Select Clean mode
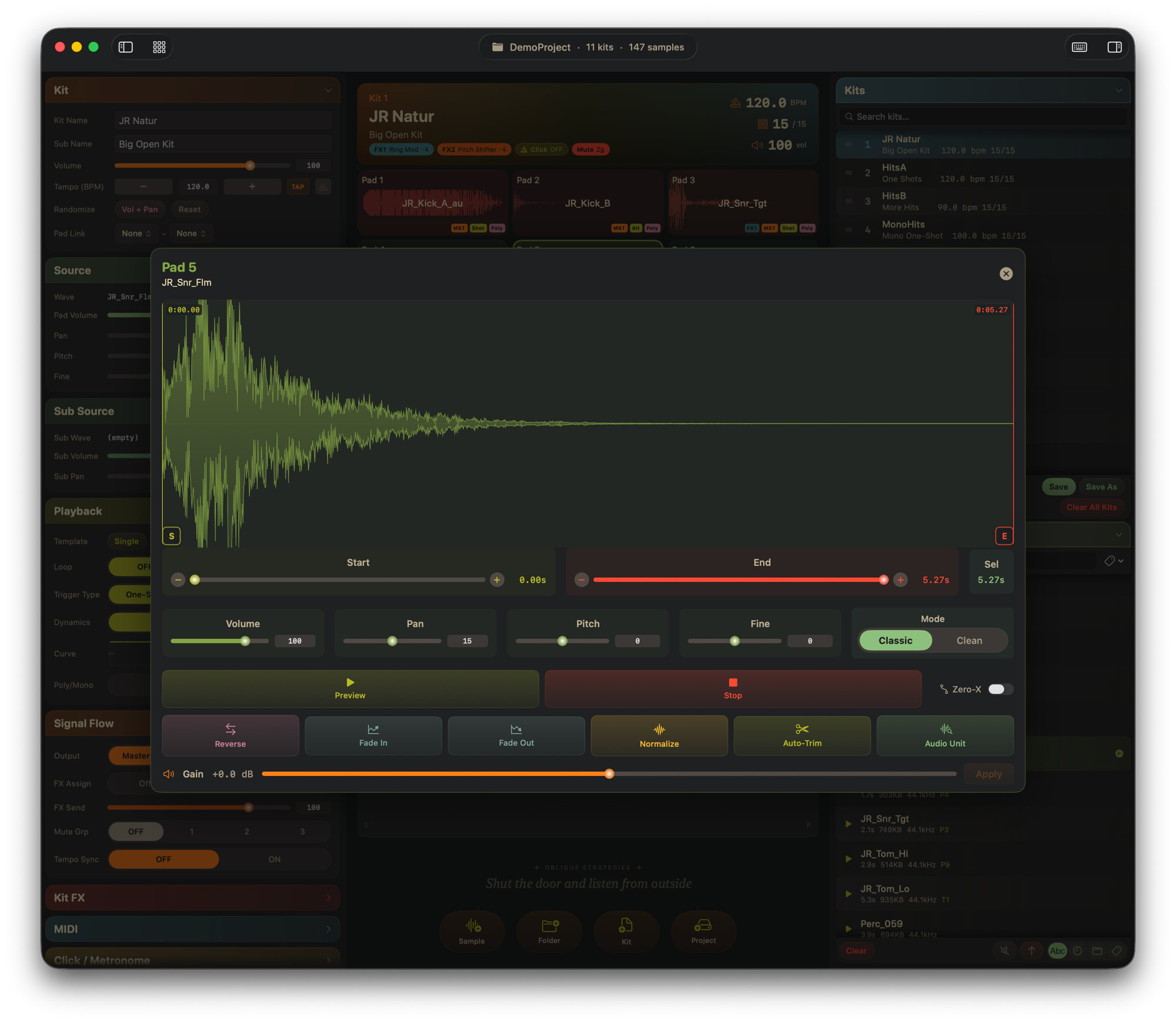Image resolution: width=1176 pixels, height=1023 pixels. [969, 640]
